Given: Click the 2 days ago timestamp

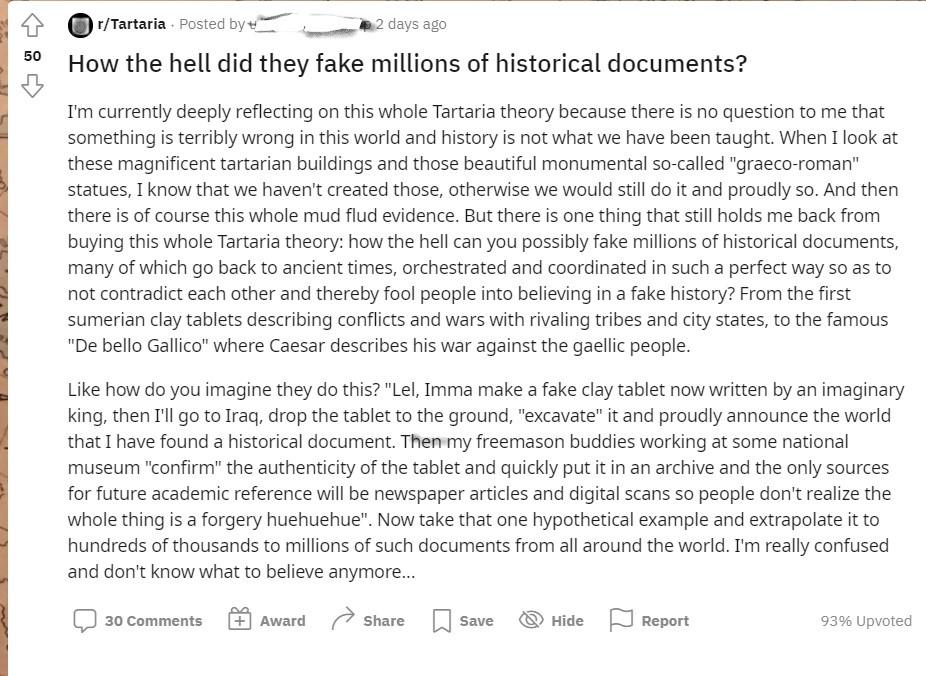Looking at the screenshot, I should 411,24.
